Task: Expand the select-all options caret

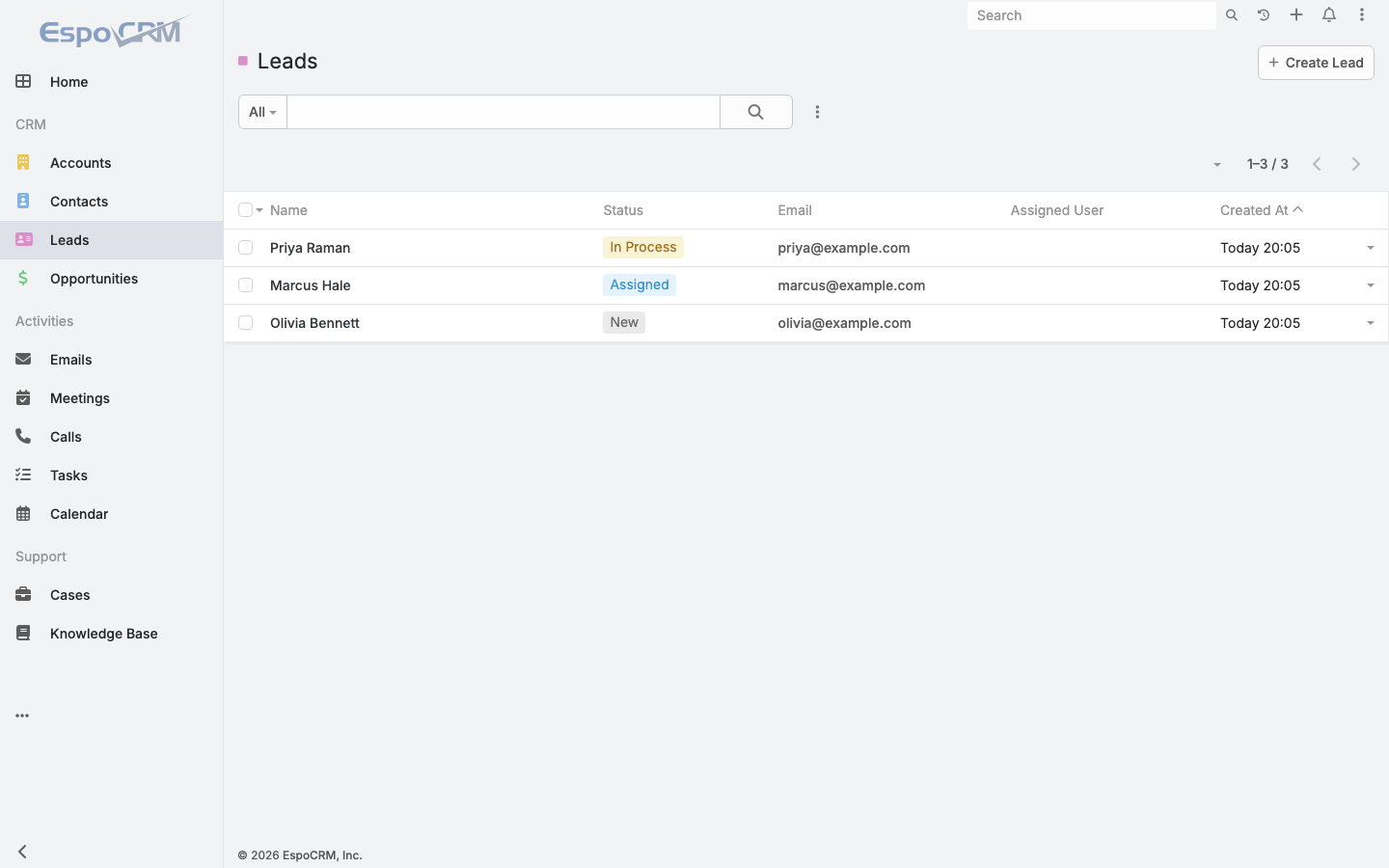Action: pyautogui.click(x=259, y=210)
